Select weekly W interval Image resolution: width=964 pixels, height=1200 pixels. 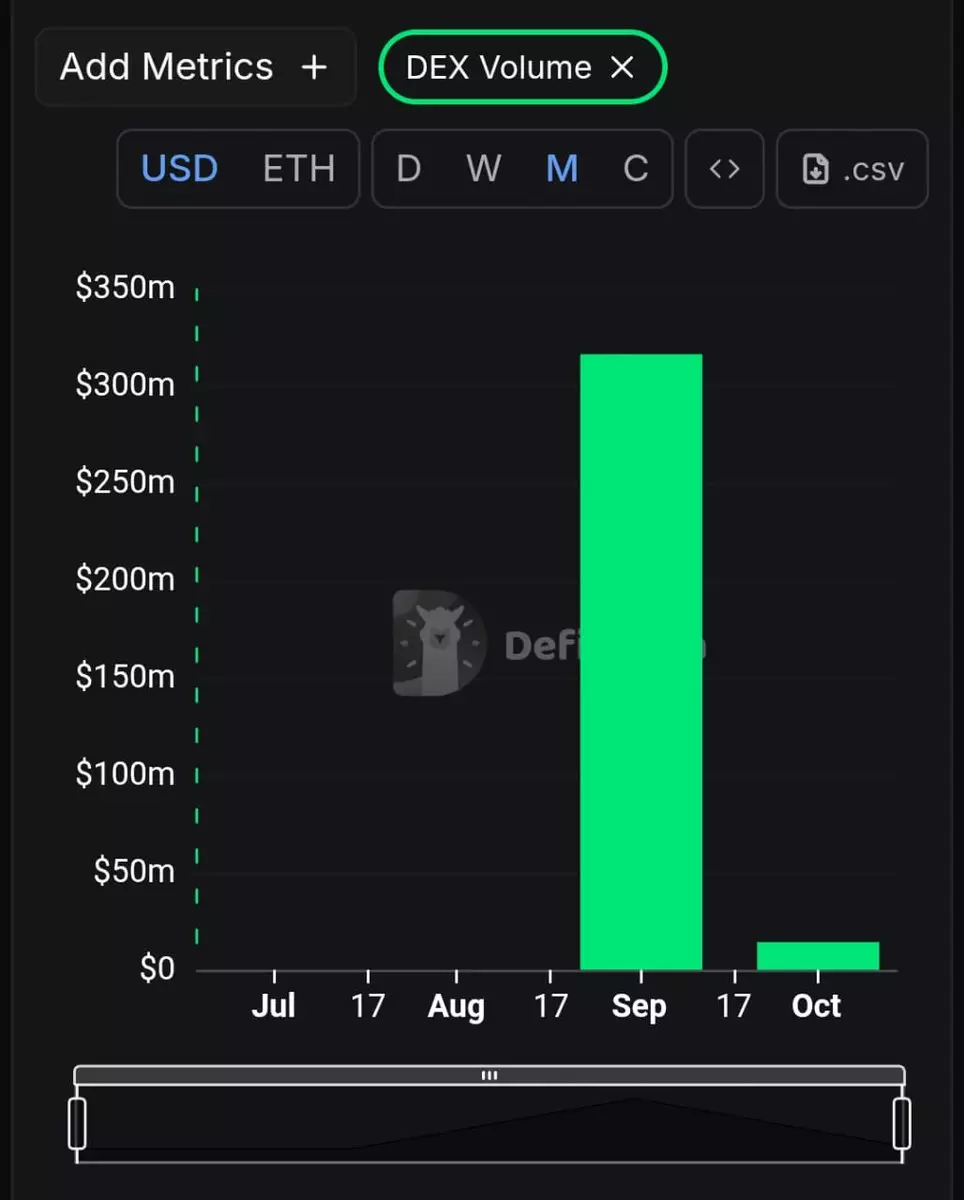tap(483, 169)
